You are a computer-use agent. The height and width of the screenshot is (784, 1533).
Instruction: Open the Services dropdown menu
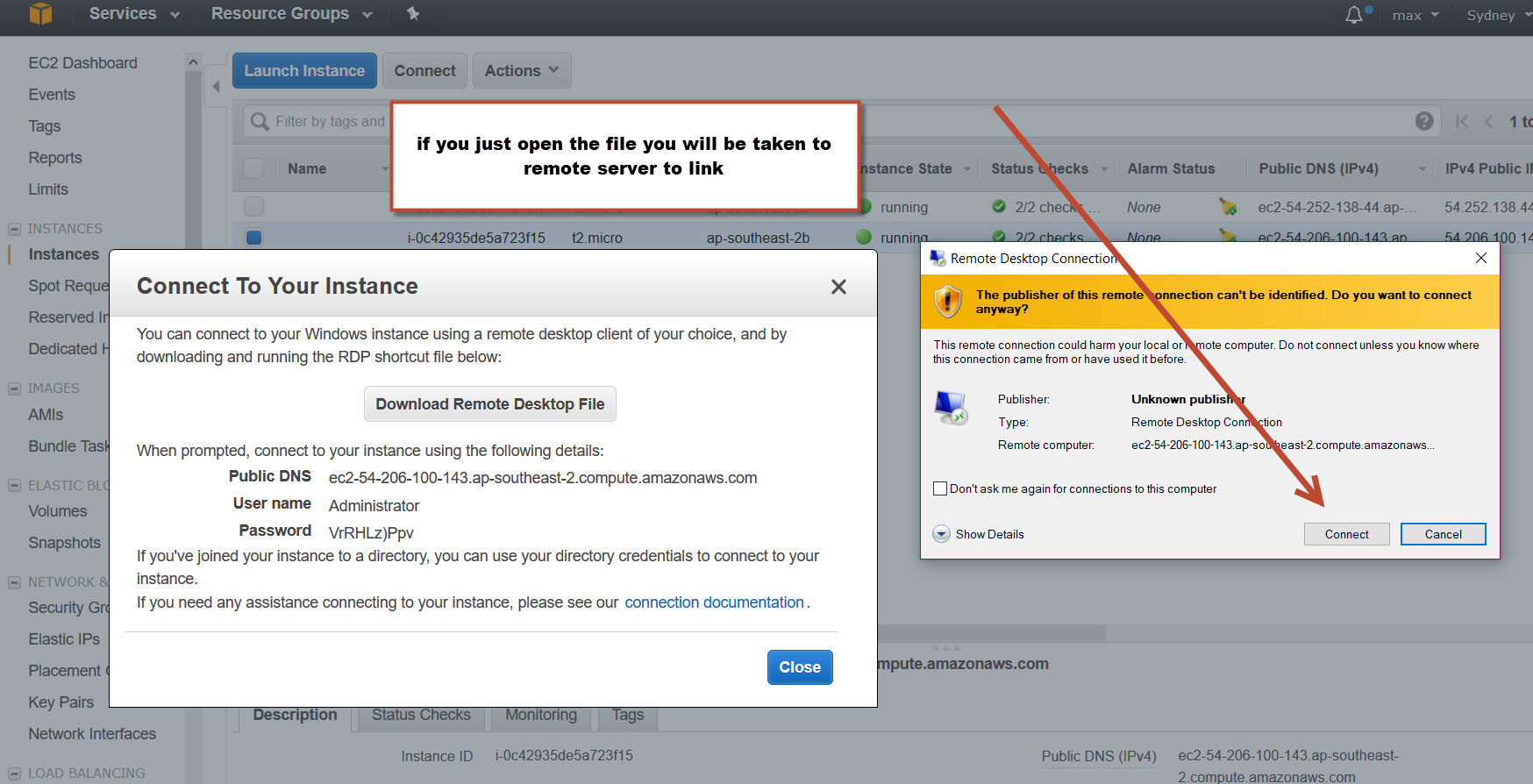tap(133, 14)
